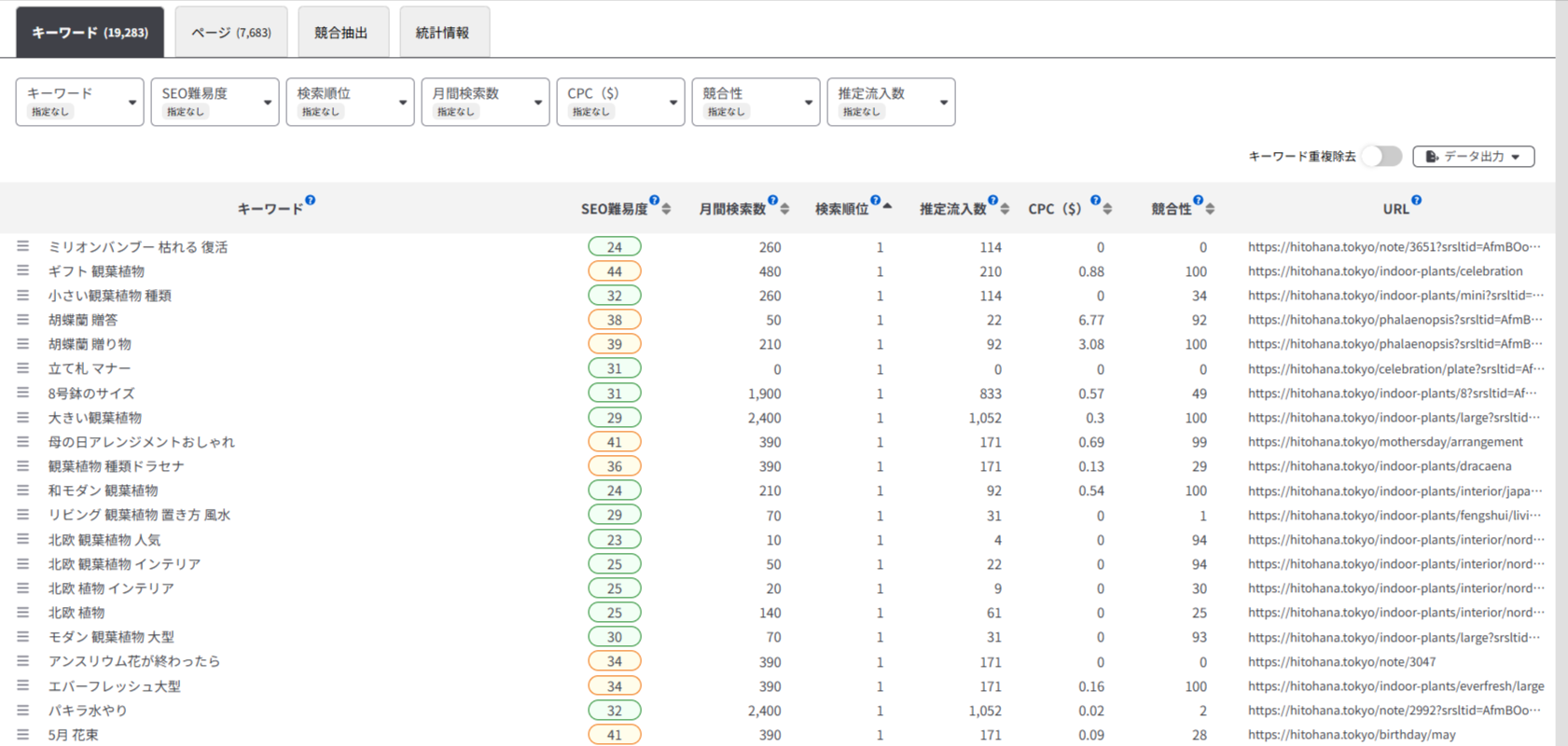
Task: Sort table by CPC arrows
Action: [x=1107, y=209]
